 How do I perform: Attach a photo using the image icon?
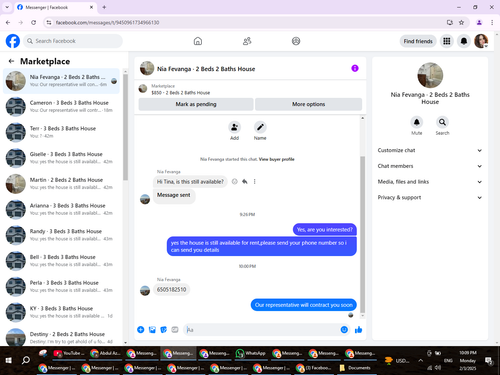tap(152, 330)
